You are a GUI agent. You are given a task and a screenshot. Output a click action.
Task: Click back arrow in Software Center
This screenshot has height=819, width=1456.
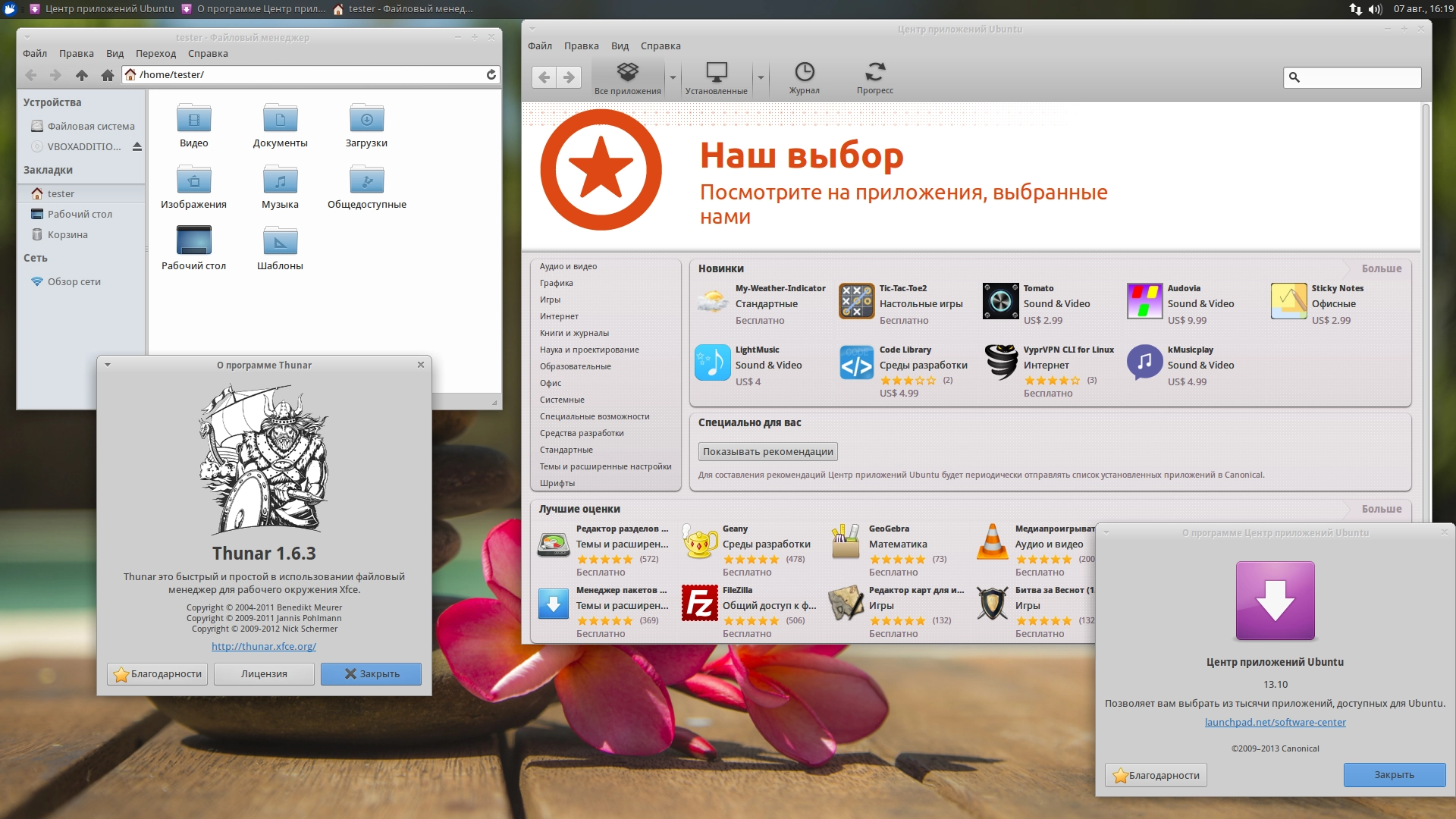click(x=544, y=77)
